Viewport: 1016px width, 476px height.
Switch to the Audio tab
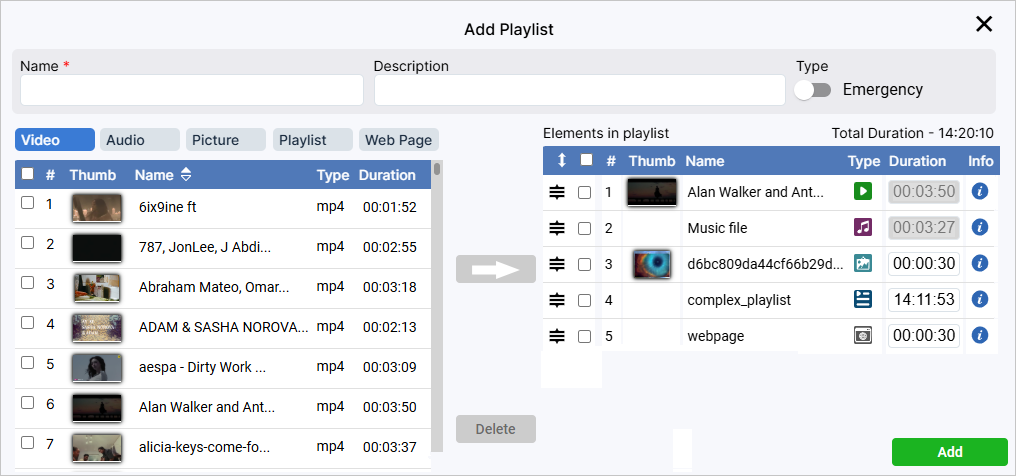[139, 140]
